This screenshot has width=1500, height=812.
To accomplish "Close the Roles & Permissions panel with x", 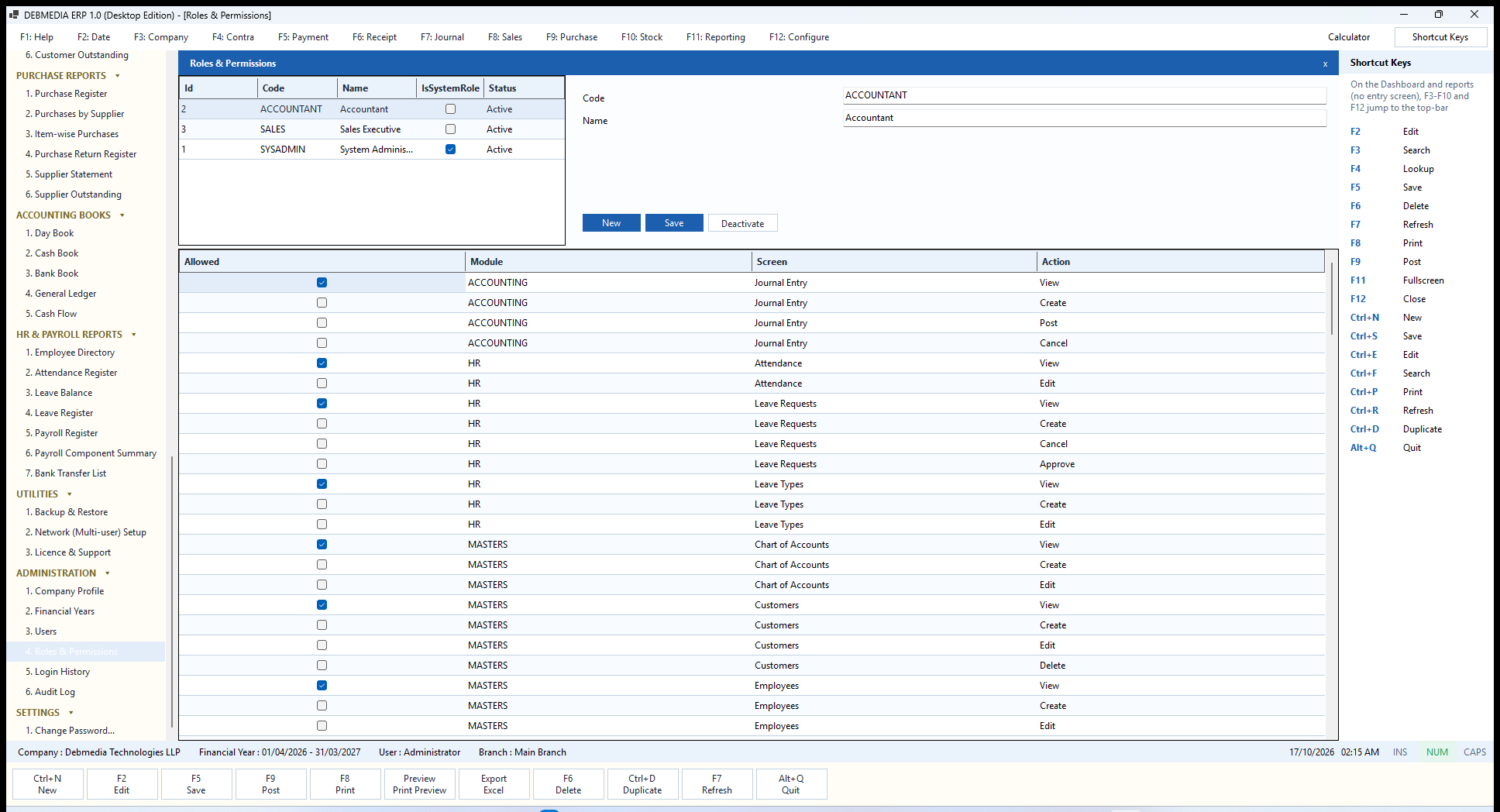I will pos(1325,64).
